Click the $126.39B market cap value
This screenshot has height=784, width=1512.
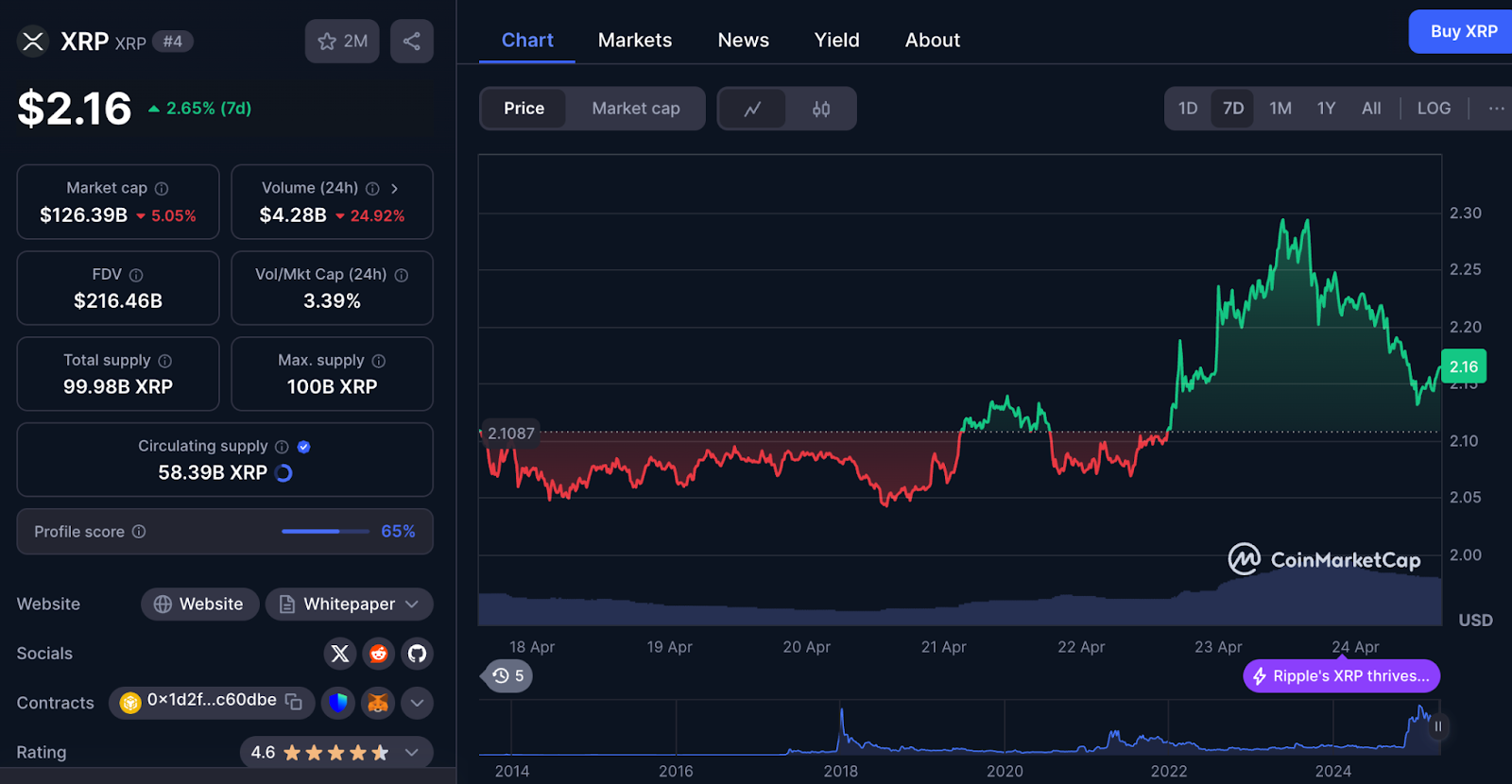(83, 215)
